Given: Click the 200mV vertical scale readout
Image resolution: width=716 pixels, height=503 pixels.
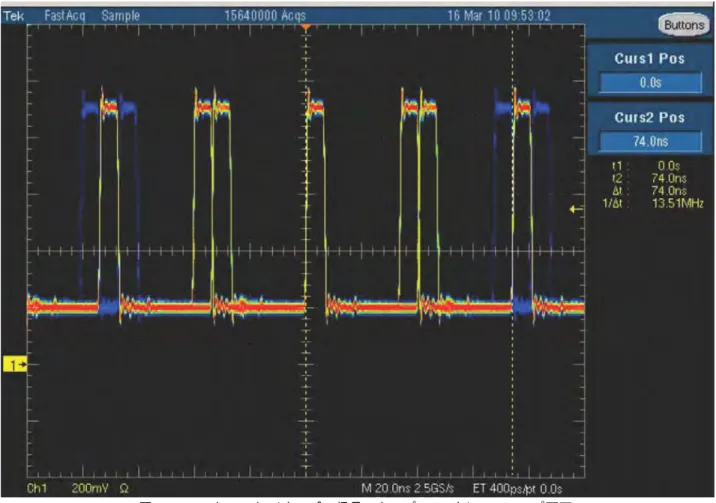Looking at the screenshot, I should (90, 489).
